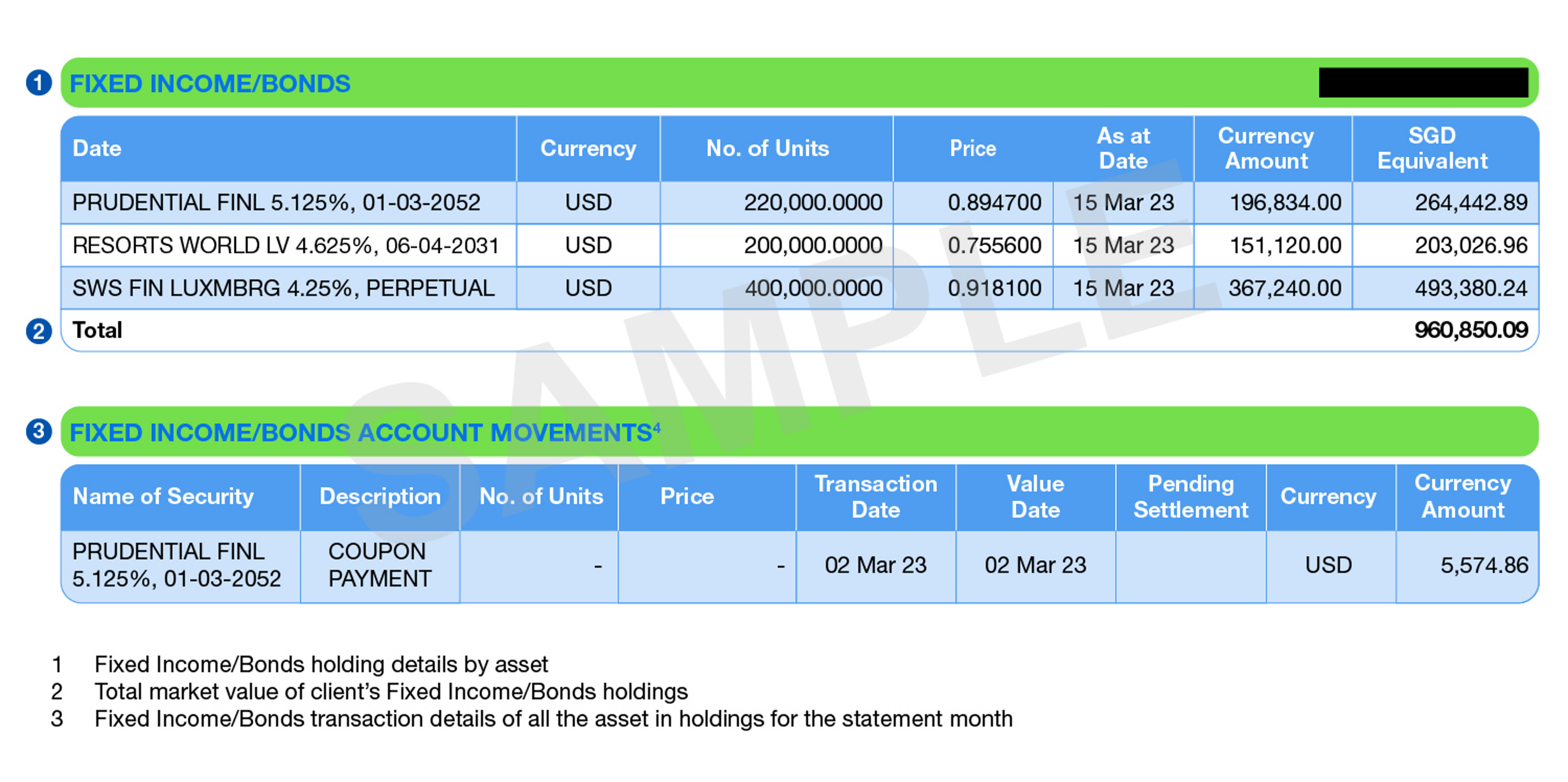
Task: Click the FIXED INCOME/BONDS section title
Action: (x=210, y=83)
